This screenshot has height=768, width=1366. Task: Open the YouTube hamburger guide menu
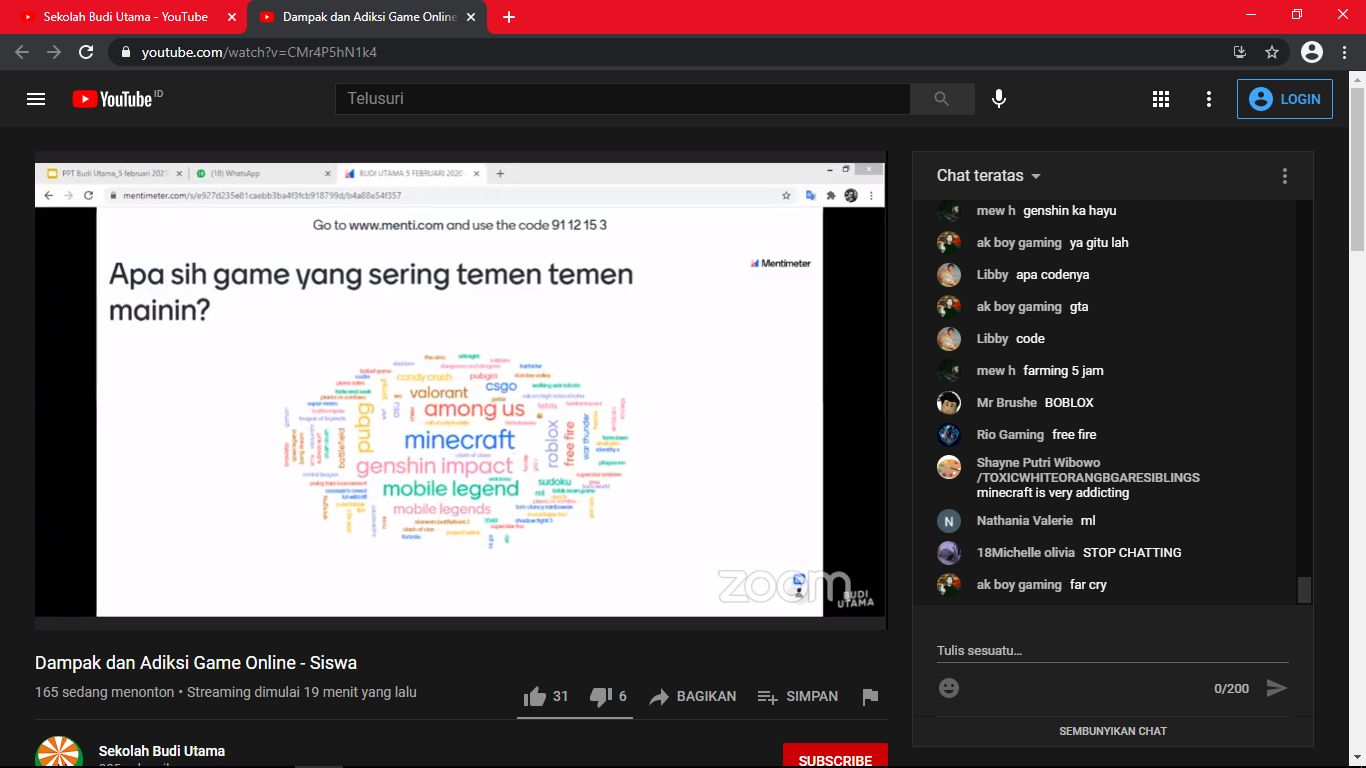pos(36,99)
